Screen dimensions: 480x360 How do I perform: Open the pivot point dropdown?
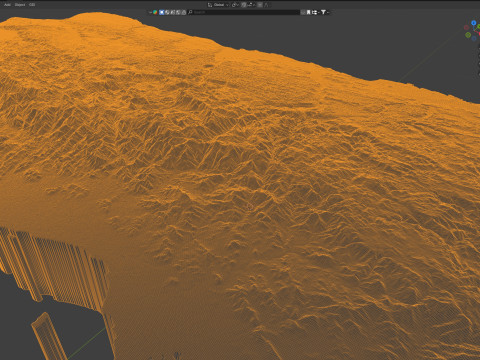[235, 5]
